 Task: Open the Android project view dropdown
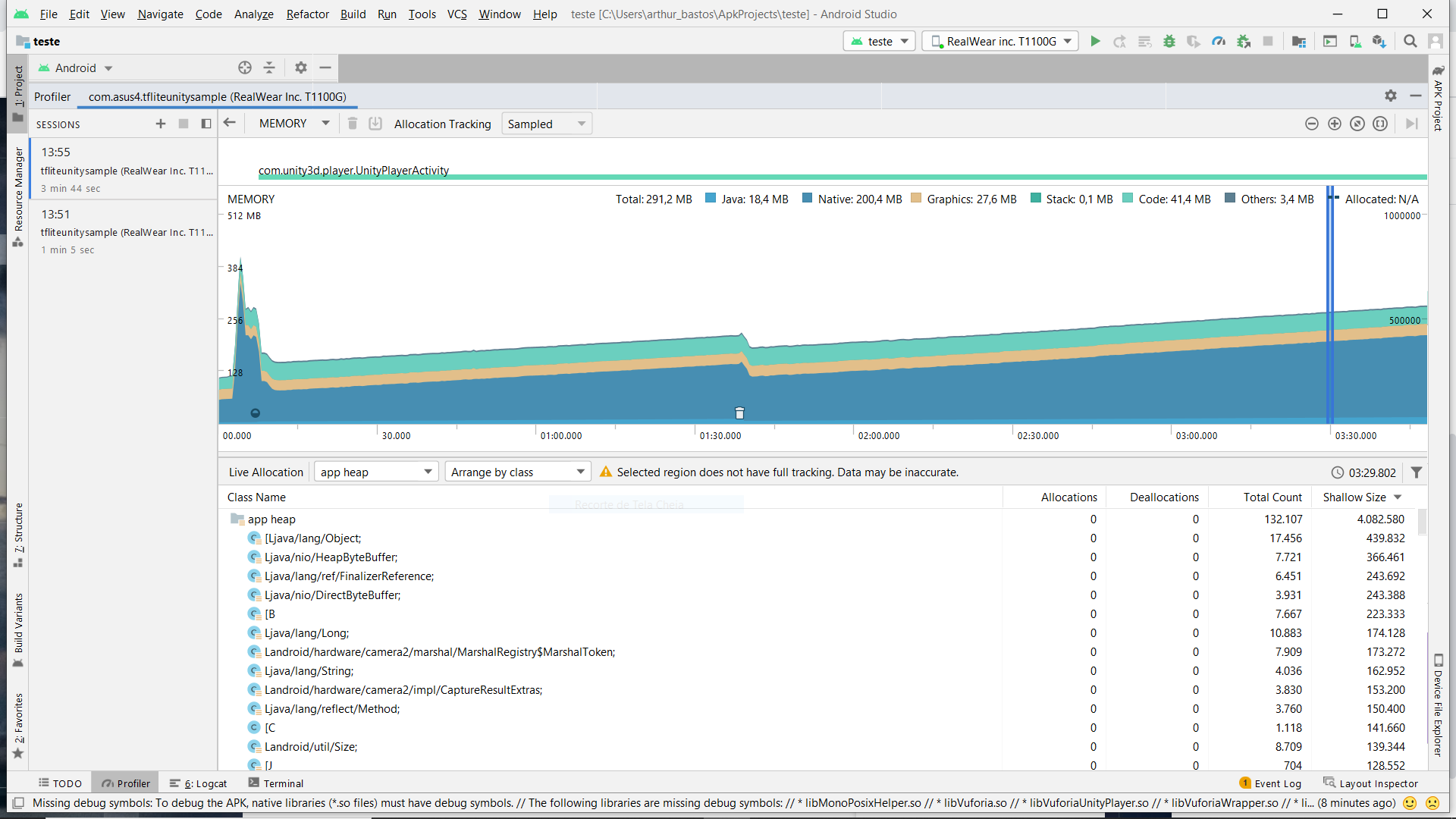(x=76, y=67)
